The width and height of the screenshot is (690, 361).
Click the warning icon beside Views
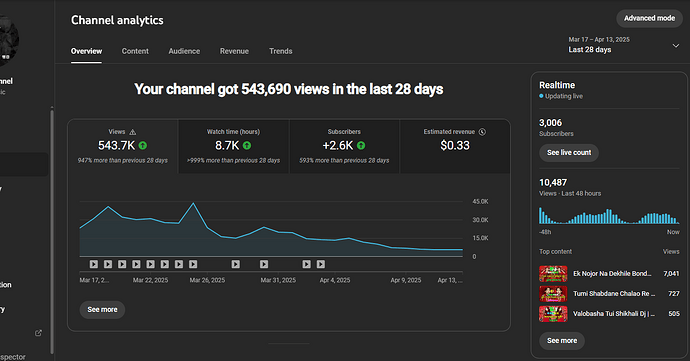coord(132,132)
